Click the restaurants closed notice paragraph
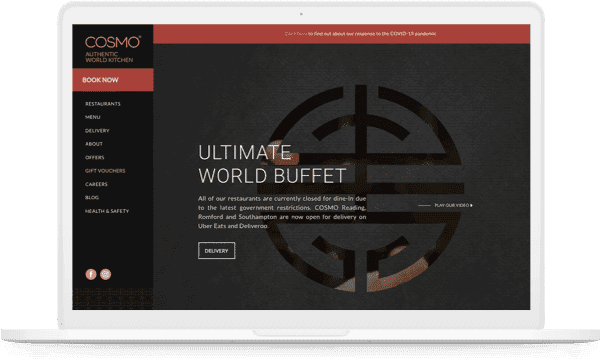The image size is (600, 360). tap(282, 212)
